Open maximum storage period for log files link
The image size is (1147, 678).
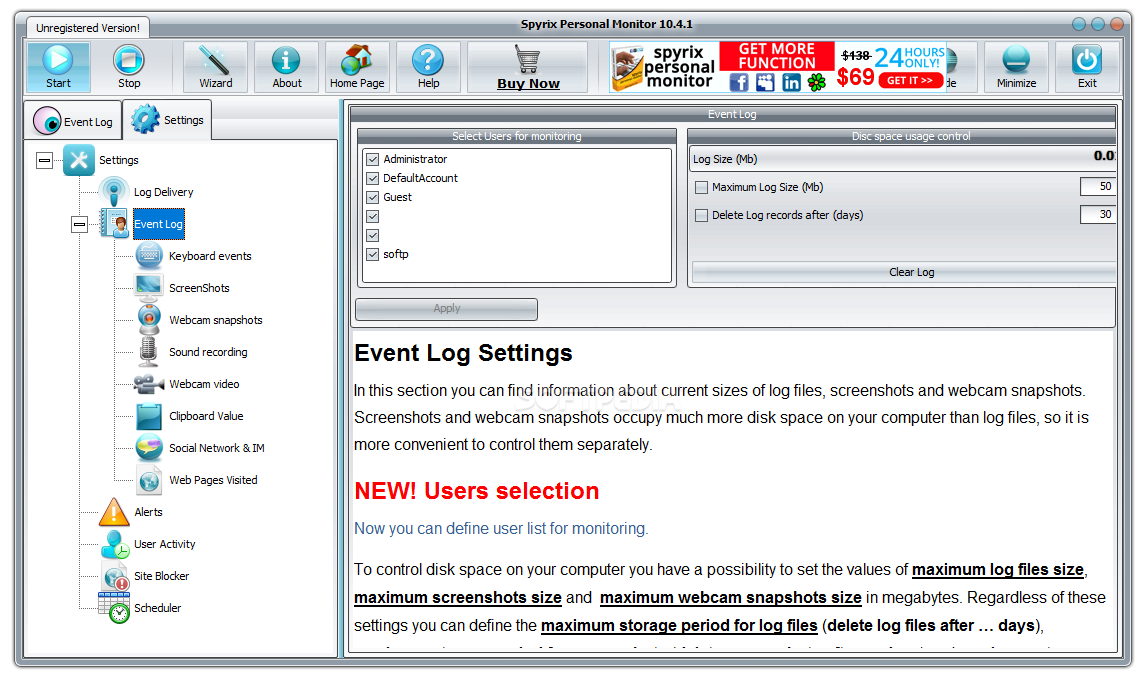pyautogui.click(x=679, y=625)
